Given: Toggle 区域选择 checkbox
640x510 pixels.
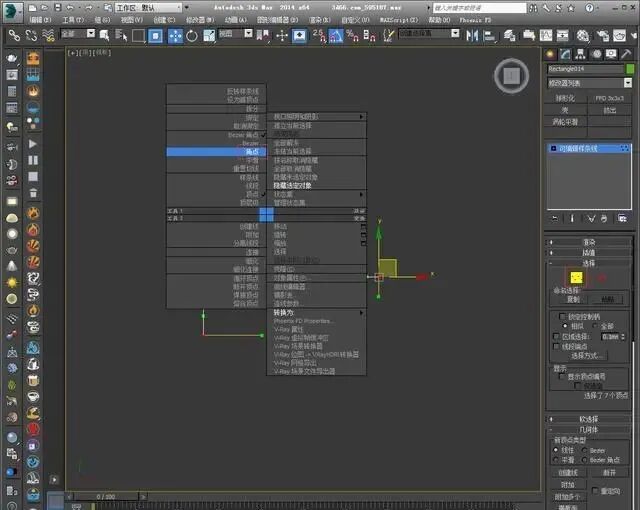Looking at the screenshot, I should point(556,337).
